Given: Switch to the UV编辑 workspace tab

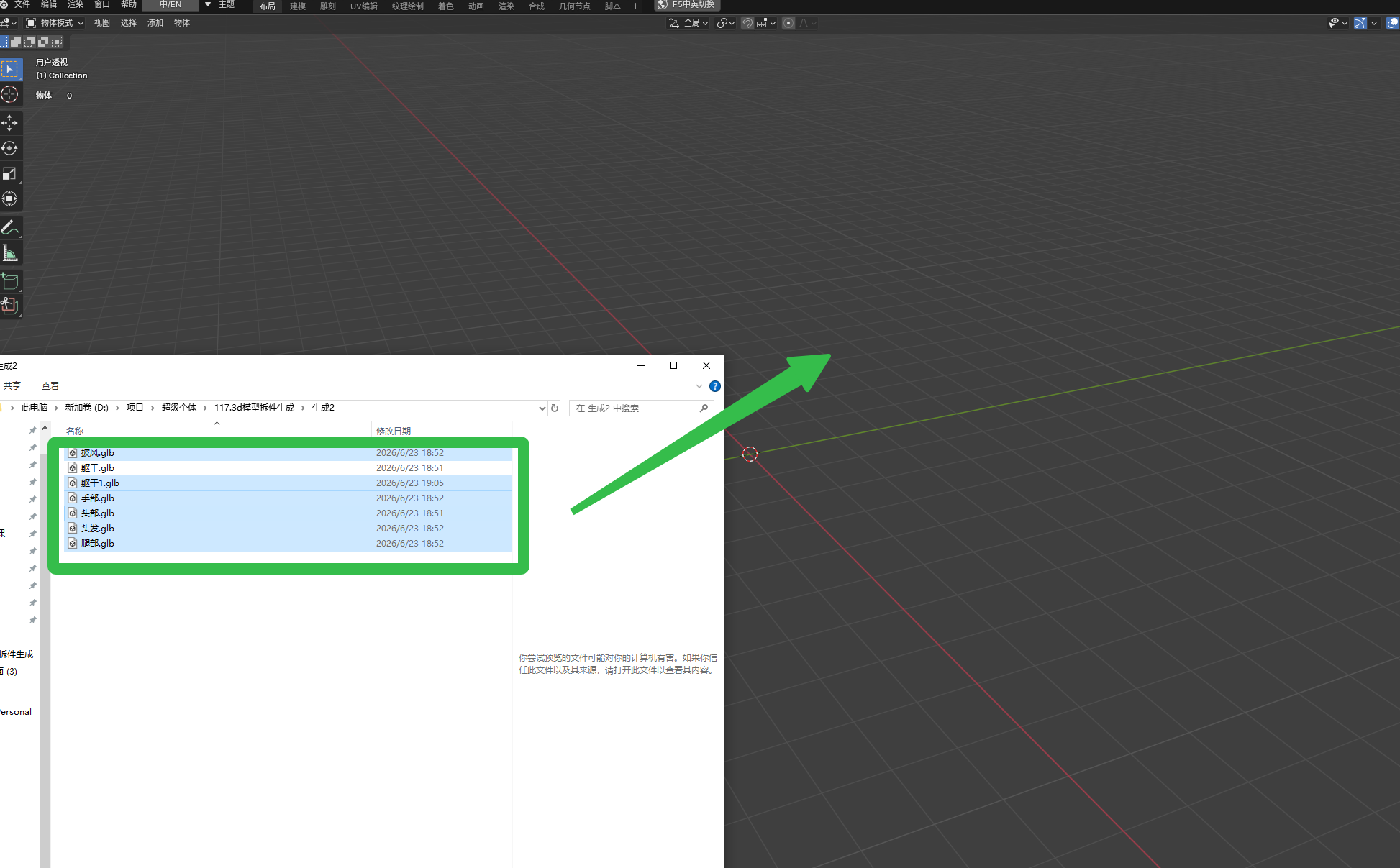Looking at the screenshot, I should pos(364,6).
